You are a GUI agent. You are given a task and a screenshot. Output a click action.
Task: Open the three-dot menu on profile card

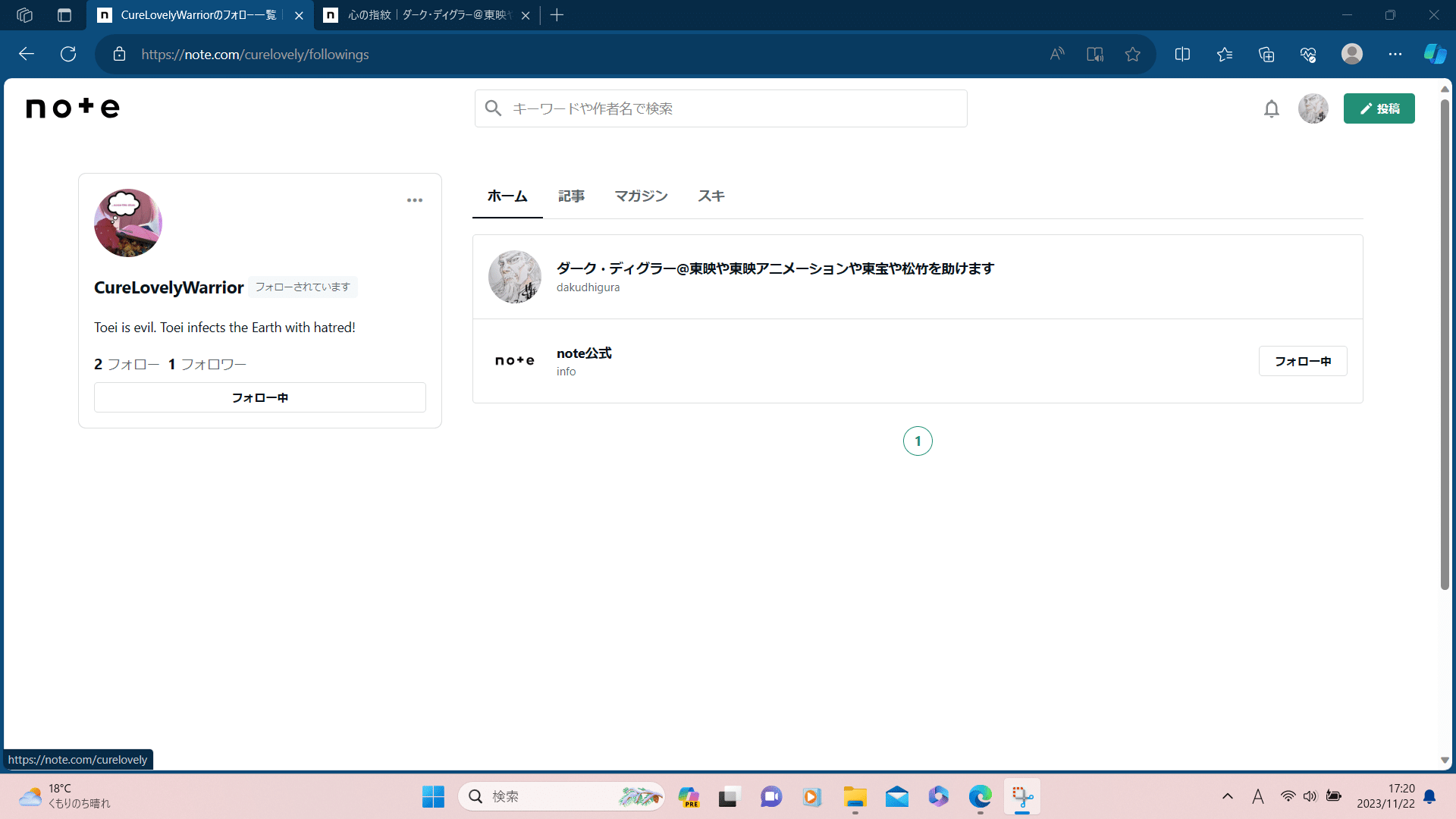coord(414,200)
